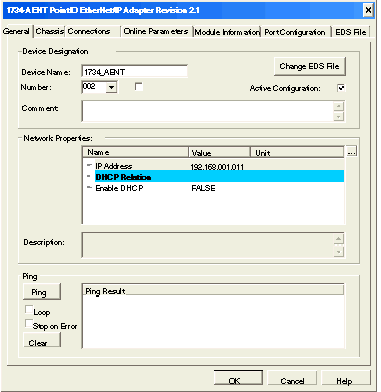Open the EDS File tab
Viewport: 381px width, 392px height.
click(350, 32)
